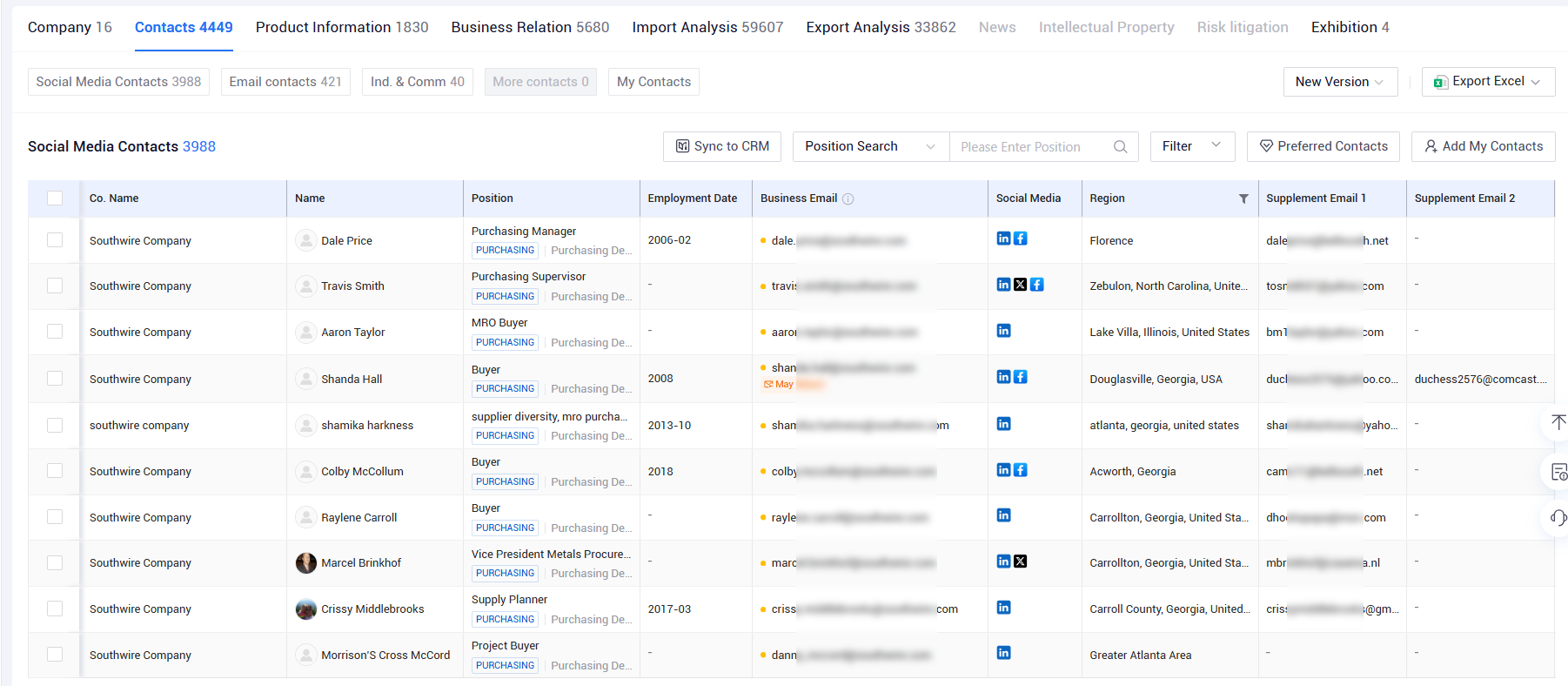
Task: Click Crissy Middlebrooks's avatar photo
Action: point(305,609)
